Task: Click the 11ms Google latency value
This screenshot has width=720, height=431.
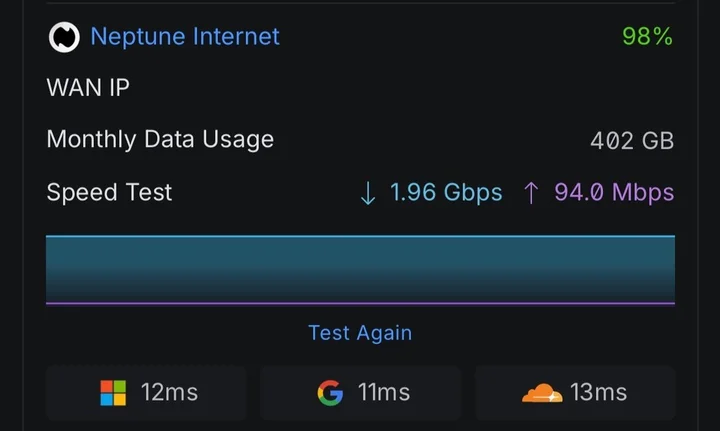Action: click(384, 393)
